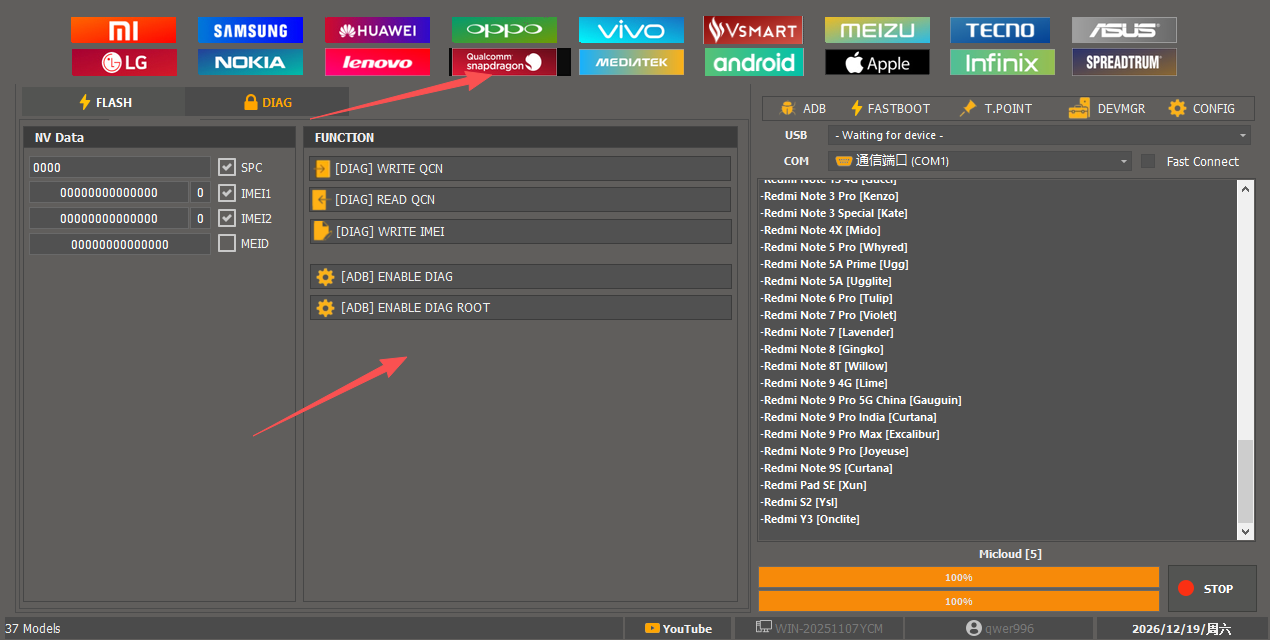The width and height of the screenshot is (1270, 640).
Task: Toggle the IMEI2 checkbox
Action: click(227, 218)
